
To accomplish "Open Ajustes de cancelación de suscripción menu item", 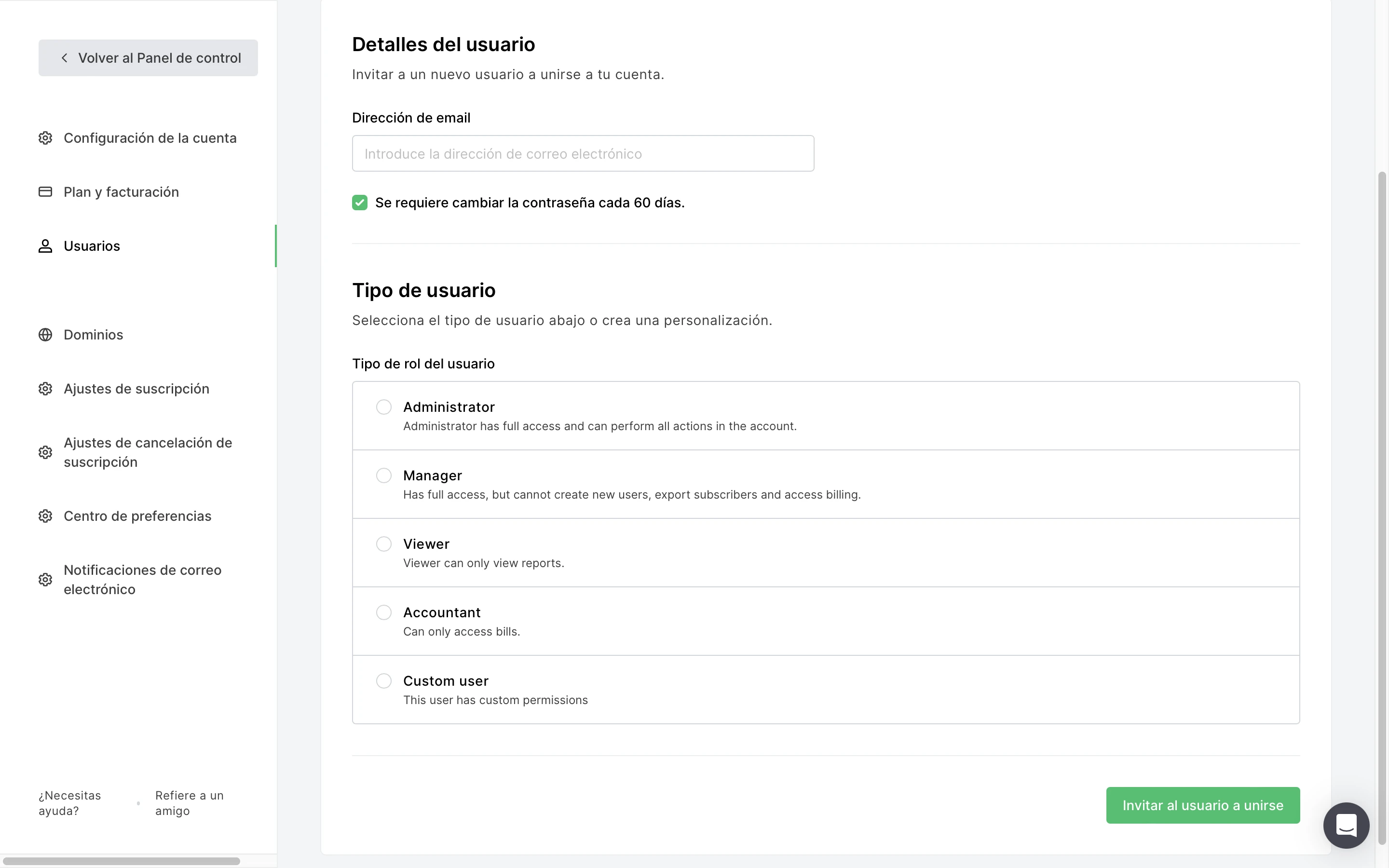I will (x=148, y=452).
